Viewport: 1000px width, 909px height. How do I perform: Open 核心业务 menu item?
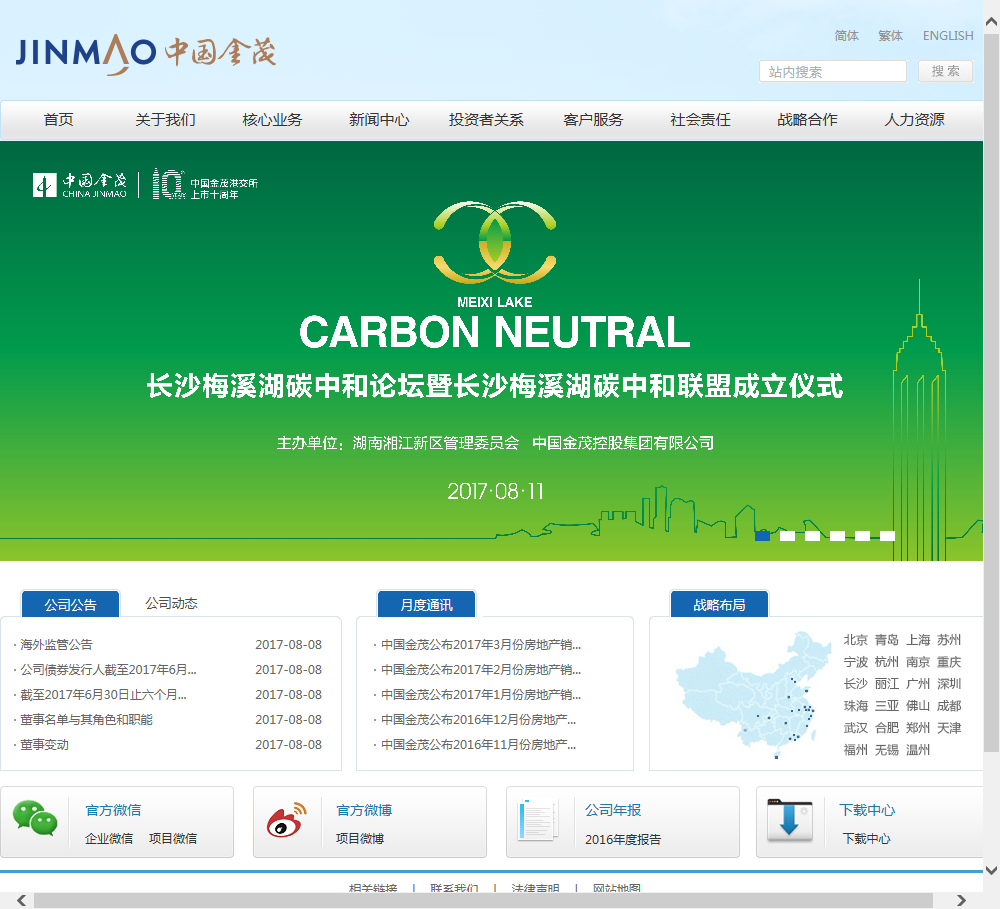click(x=272, y=120)
